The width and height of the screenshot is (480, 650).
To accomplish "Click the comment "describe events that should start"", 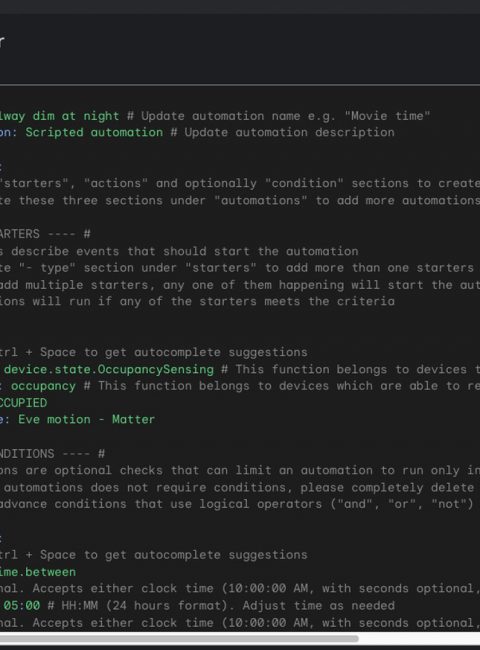I will [x=184, y=251].
